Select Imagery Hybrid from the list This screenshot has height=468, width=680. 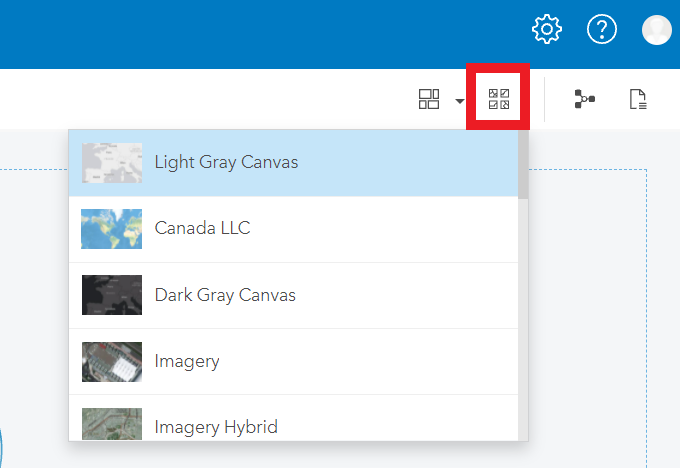pyautogui.click(x=216, y=427)
